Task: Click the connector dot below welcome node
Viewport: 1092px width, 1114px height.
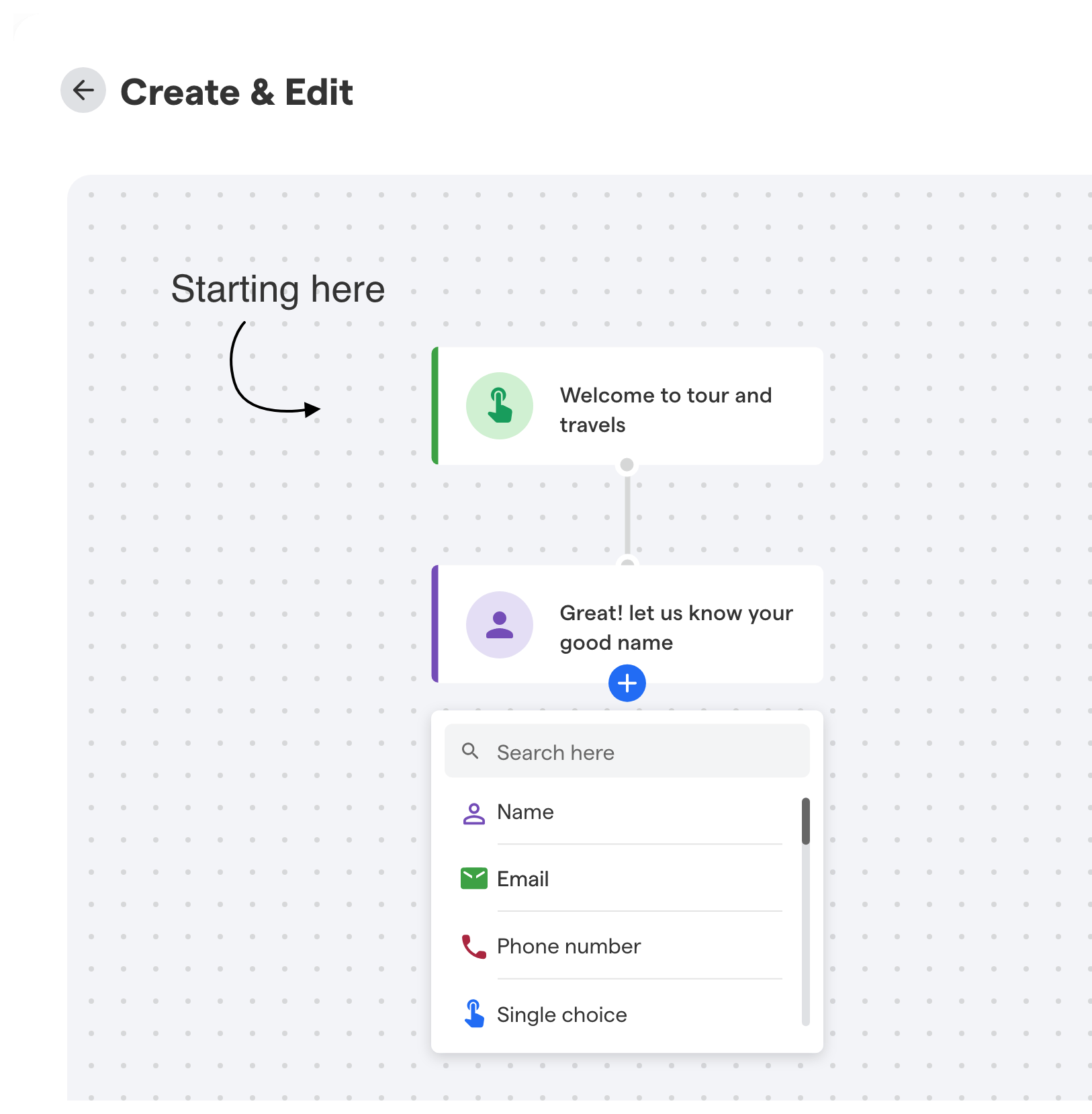Action: [x=627, y=464]
